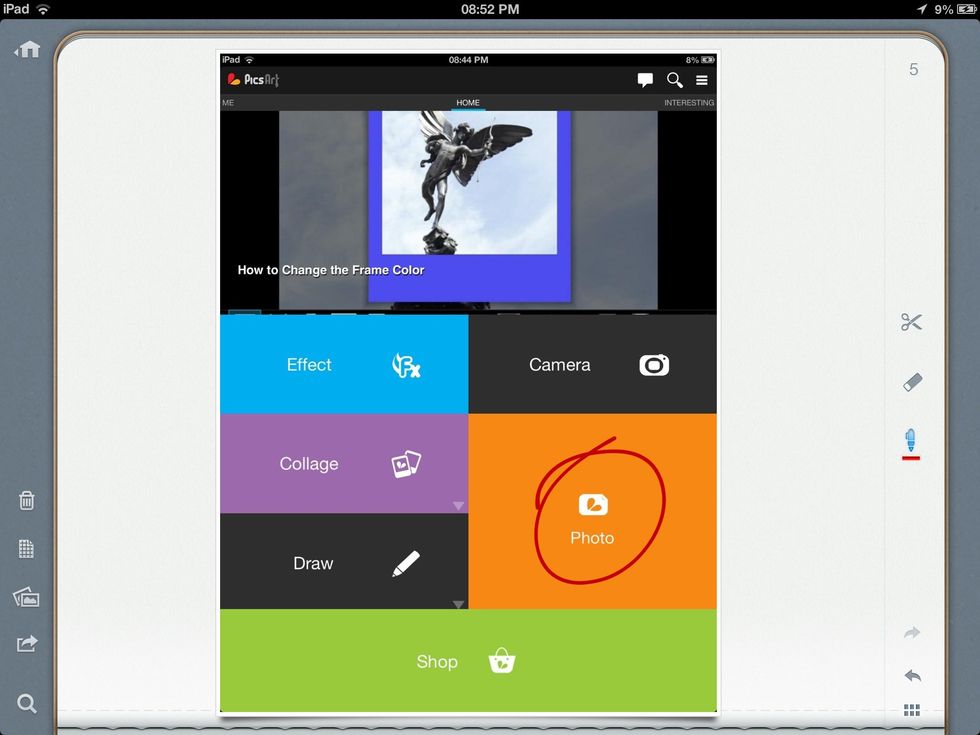Viewport: 980px width, 735px height.
Task: Switch to the INTERESTING tab
Action: click(688, 102)
